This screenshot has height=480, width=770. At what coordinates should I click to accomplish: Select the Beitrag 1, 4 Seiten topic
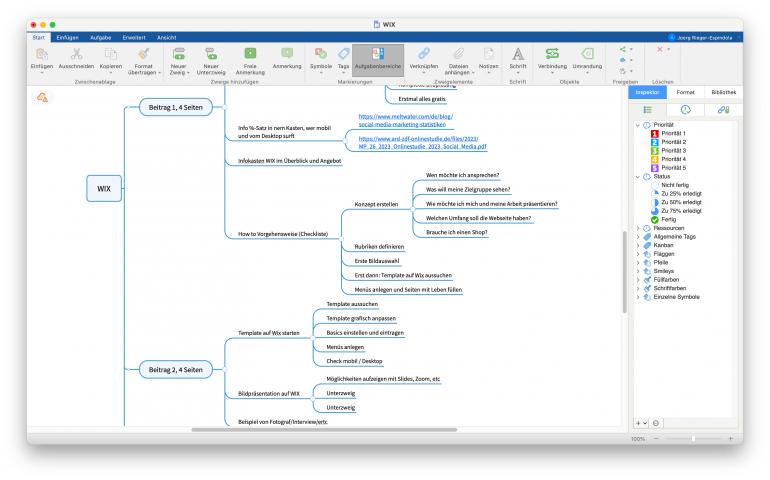coord(176,107)
